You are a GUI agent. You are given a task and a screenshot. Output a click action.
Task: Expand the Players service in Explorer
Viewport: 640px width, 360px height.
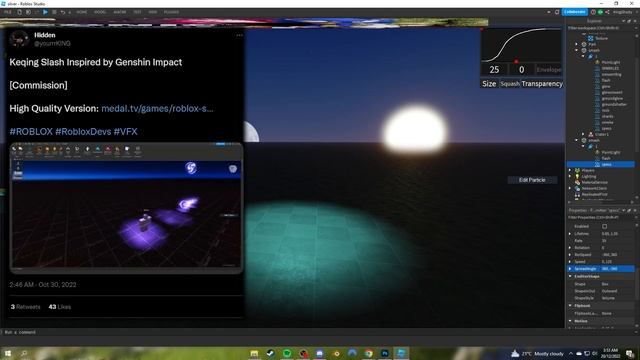(x=570, y=170)
